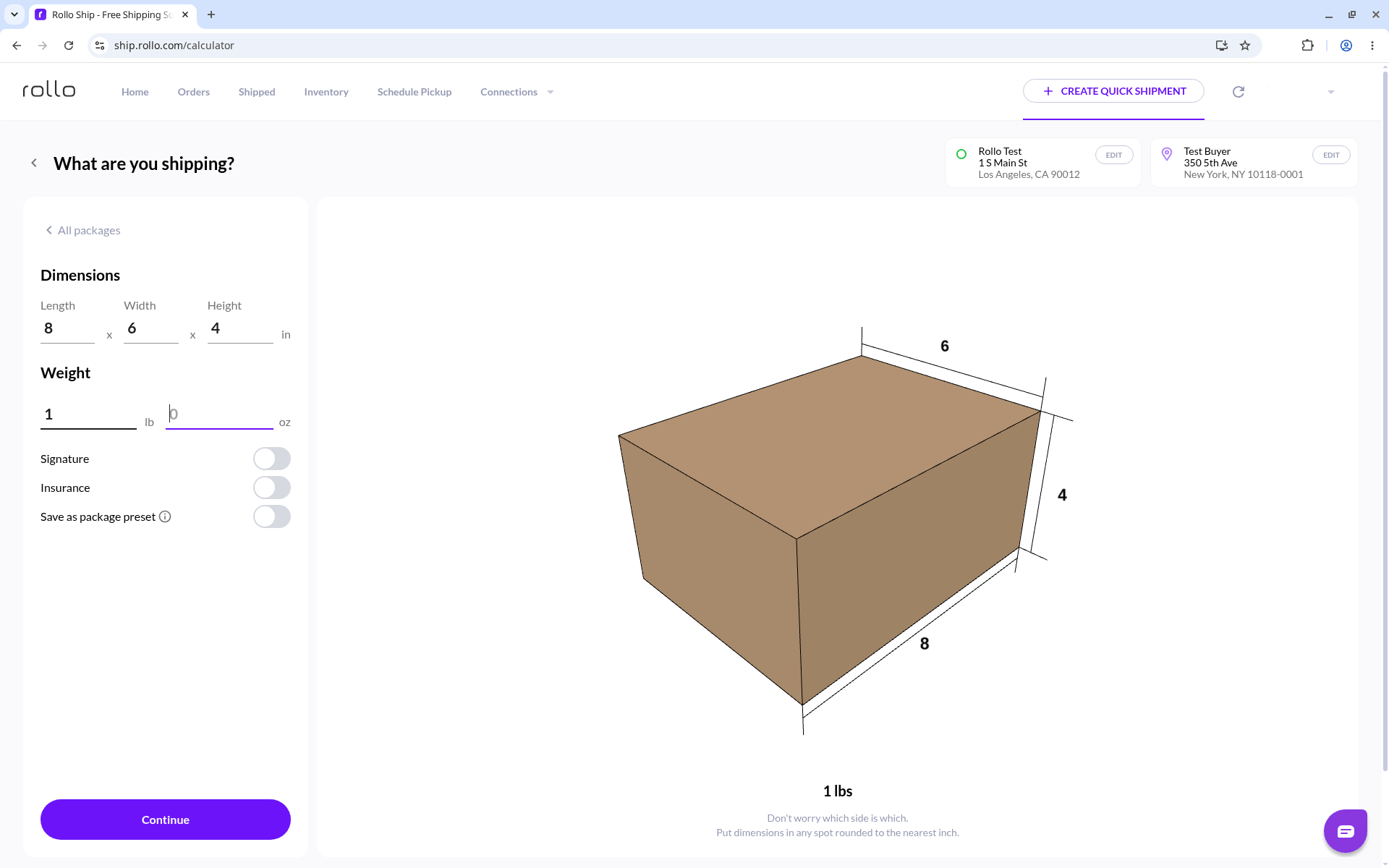
Task: Open the tab search dropdown in Chrome
Action: [14, 14]
